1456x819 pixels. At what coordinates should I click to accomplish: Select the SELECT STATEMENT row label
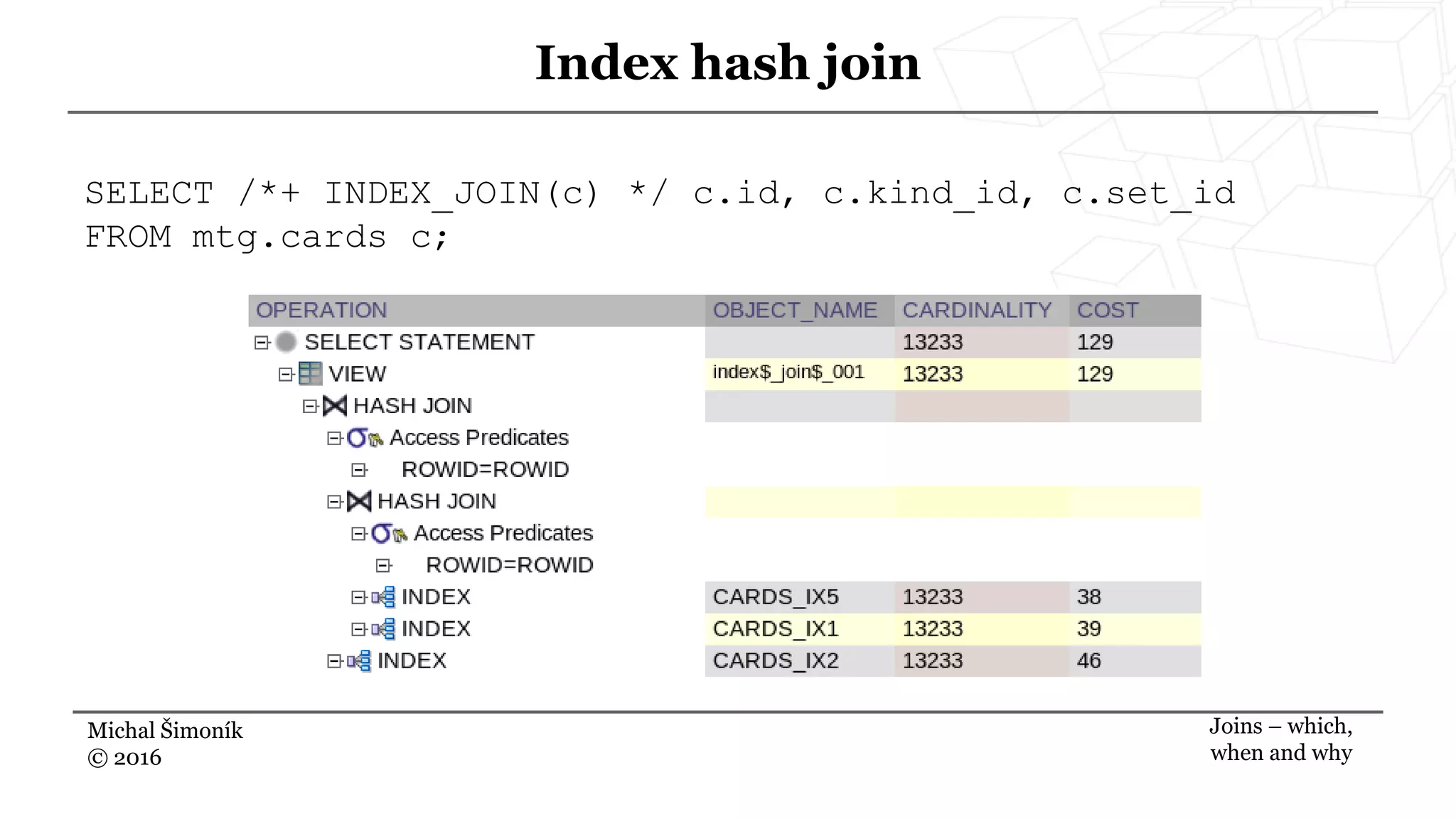pos(419,342)
